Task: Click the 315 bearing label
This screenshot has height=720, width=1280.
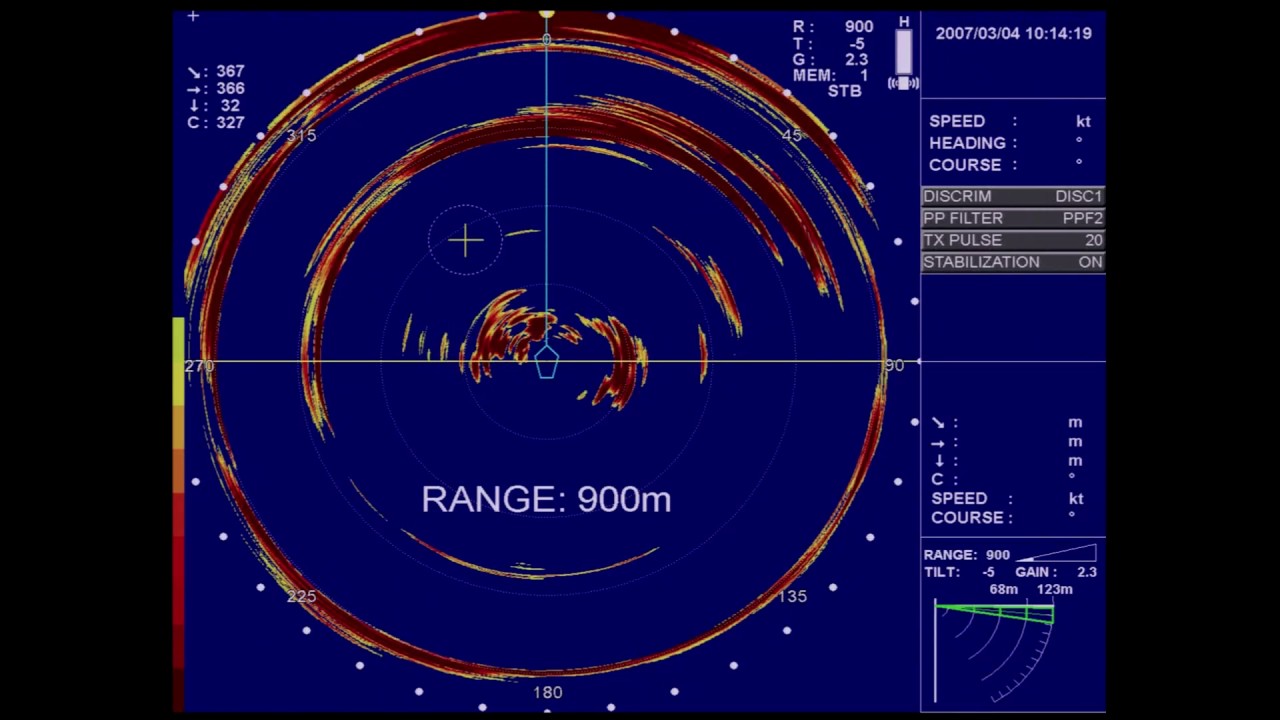Action: click(301, 135)
